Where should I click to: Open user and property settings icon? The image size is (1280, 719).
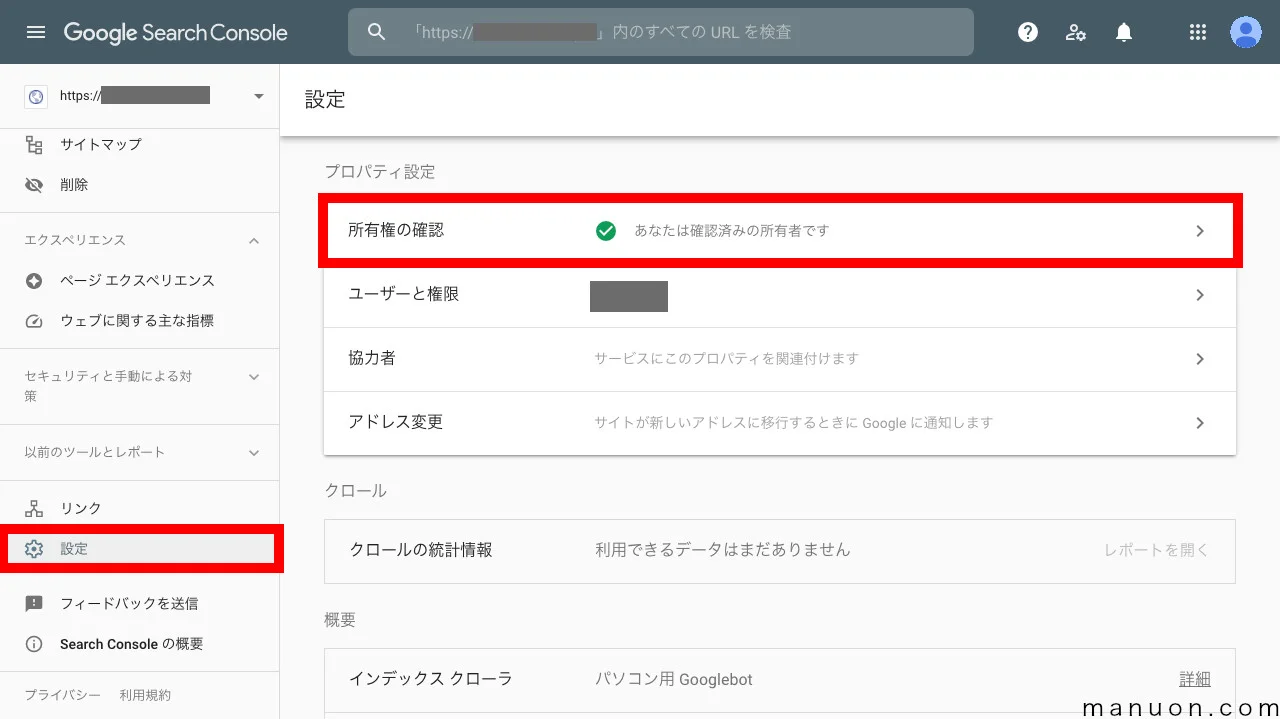1076,32
